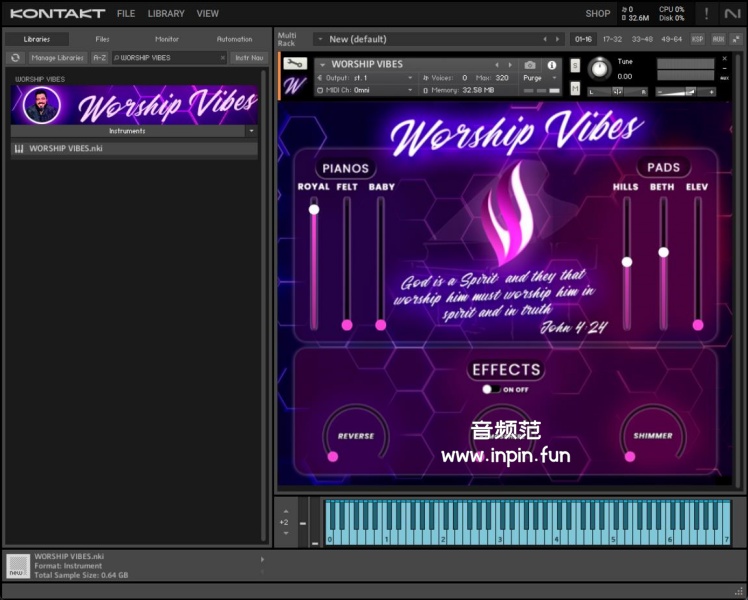Click the Manage Libraries button
The height and width of the screenshot is (600, 748).
coord(57,58)
